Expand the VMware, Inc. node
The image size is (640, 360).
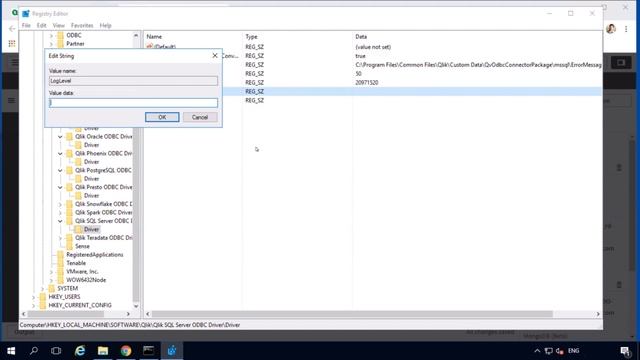pos(51,271)
